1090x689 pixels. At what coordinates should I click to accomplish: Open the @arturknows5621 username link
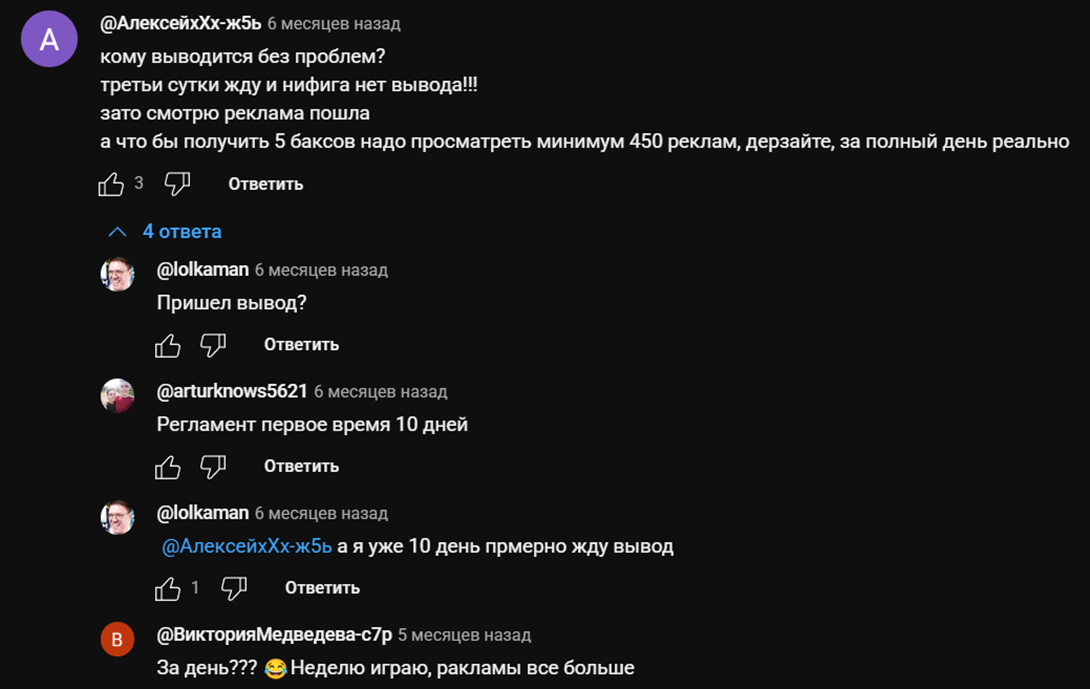pyautogui.click(x=232, y=391)
